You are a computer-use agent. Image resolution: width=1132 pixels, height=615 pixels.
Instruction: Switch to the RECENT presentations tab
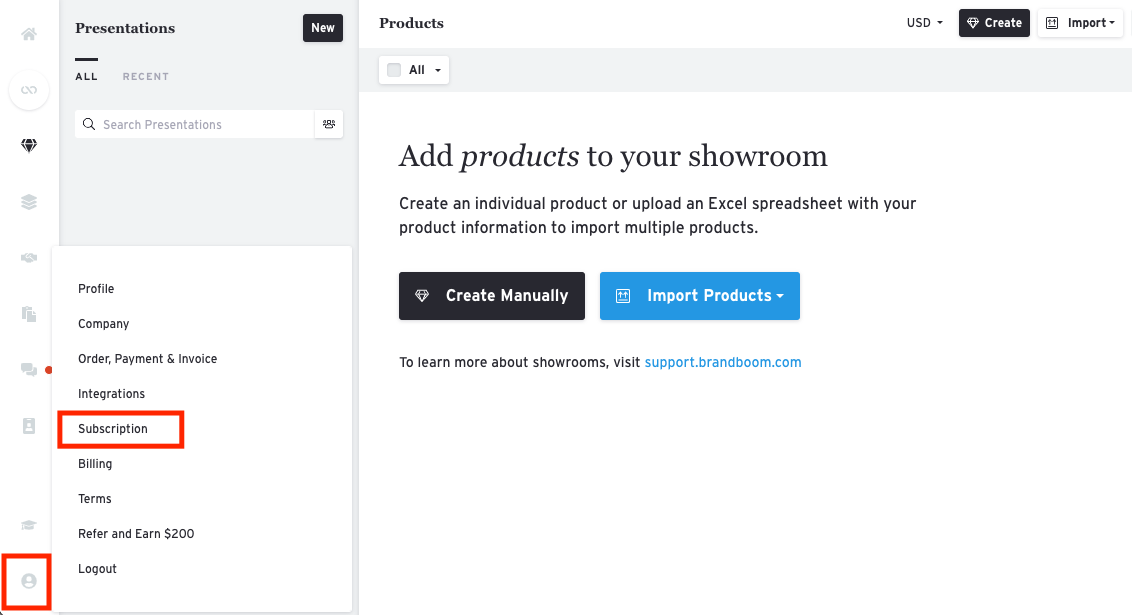[x=145, y=76]
